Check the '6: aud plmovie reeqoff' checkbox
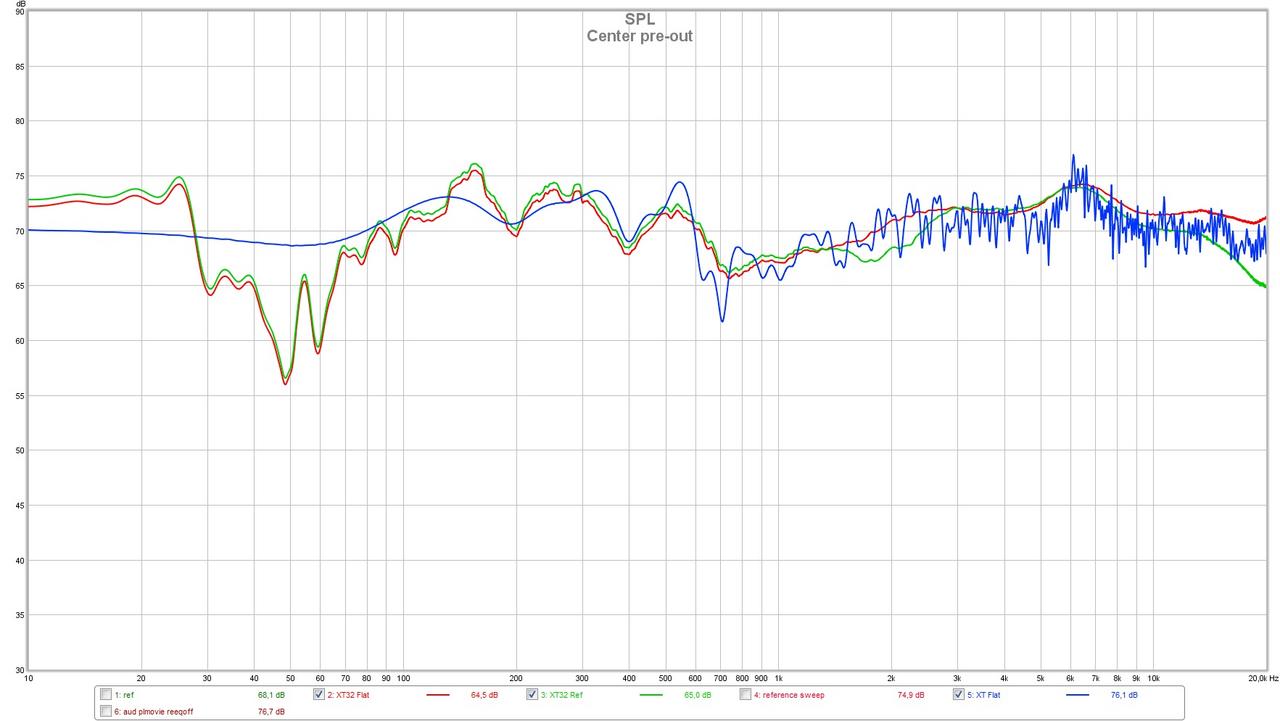The image size is (1280, 721). click(x=106, y=711)
